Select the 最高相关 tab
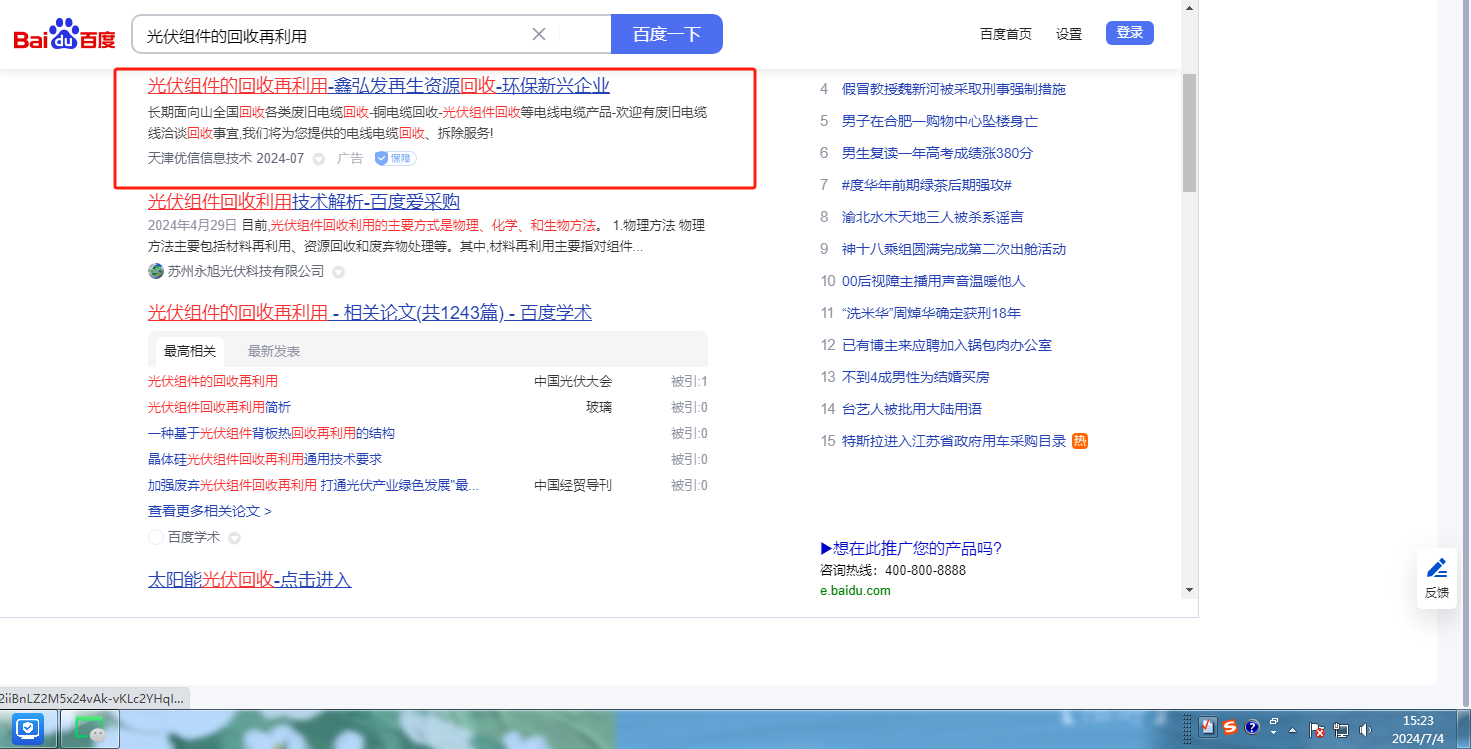This screenshot has height=749, width=1471. pos(190,351)
